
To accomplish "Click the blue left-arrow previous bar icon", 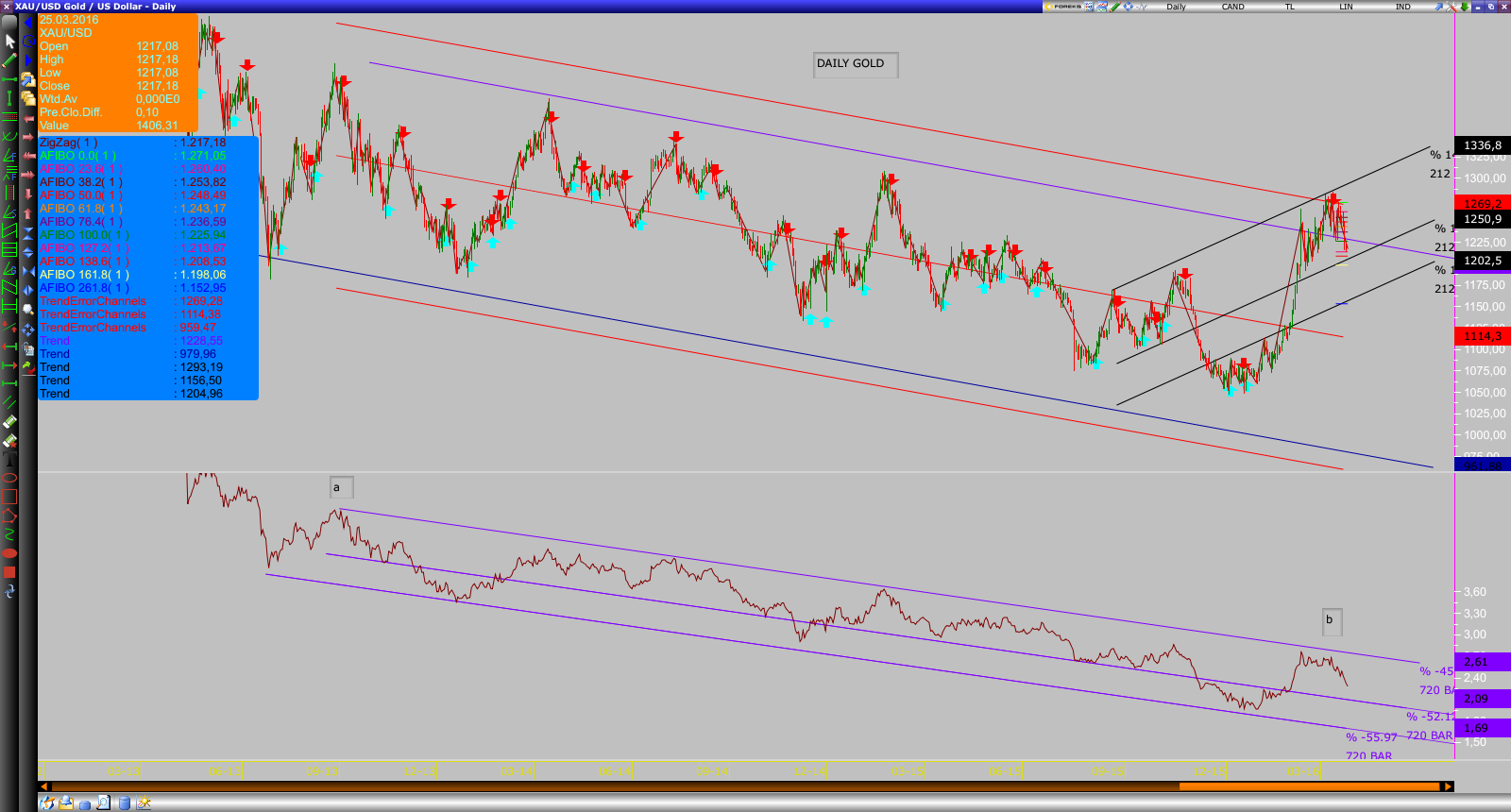I will [x=28, y=23].
